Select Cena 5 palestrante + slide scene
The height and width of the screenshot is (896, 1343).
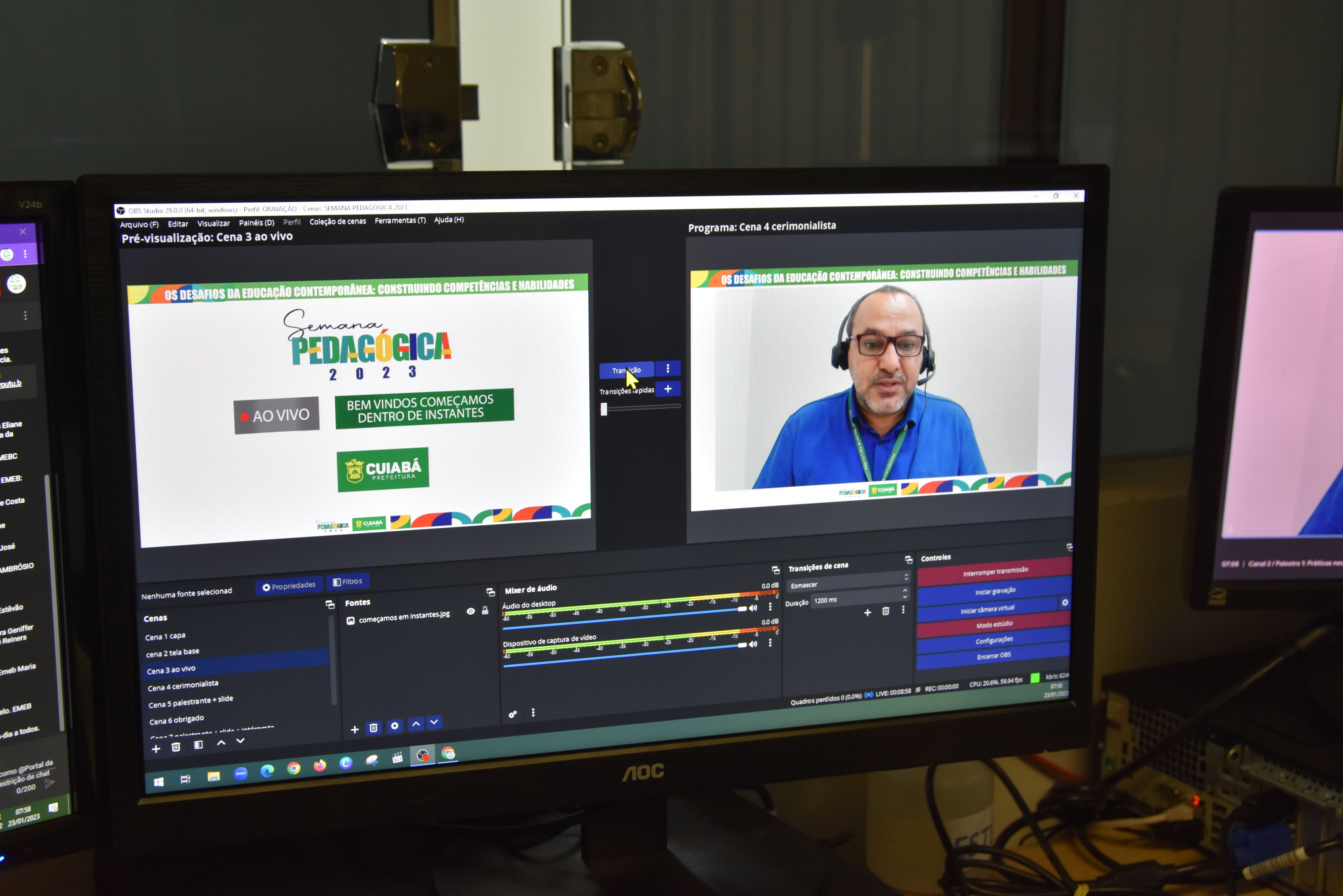click(x=190, y=702)
